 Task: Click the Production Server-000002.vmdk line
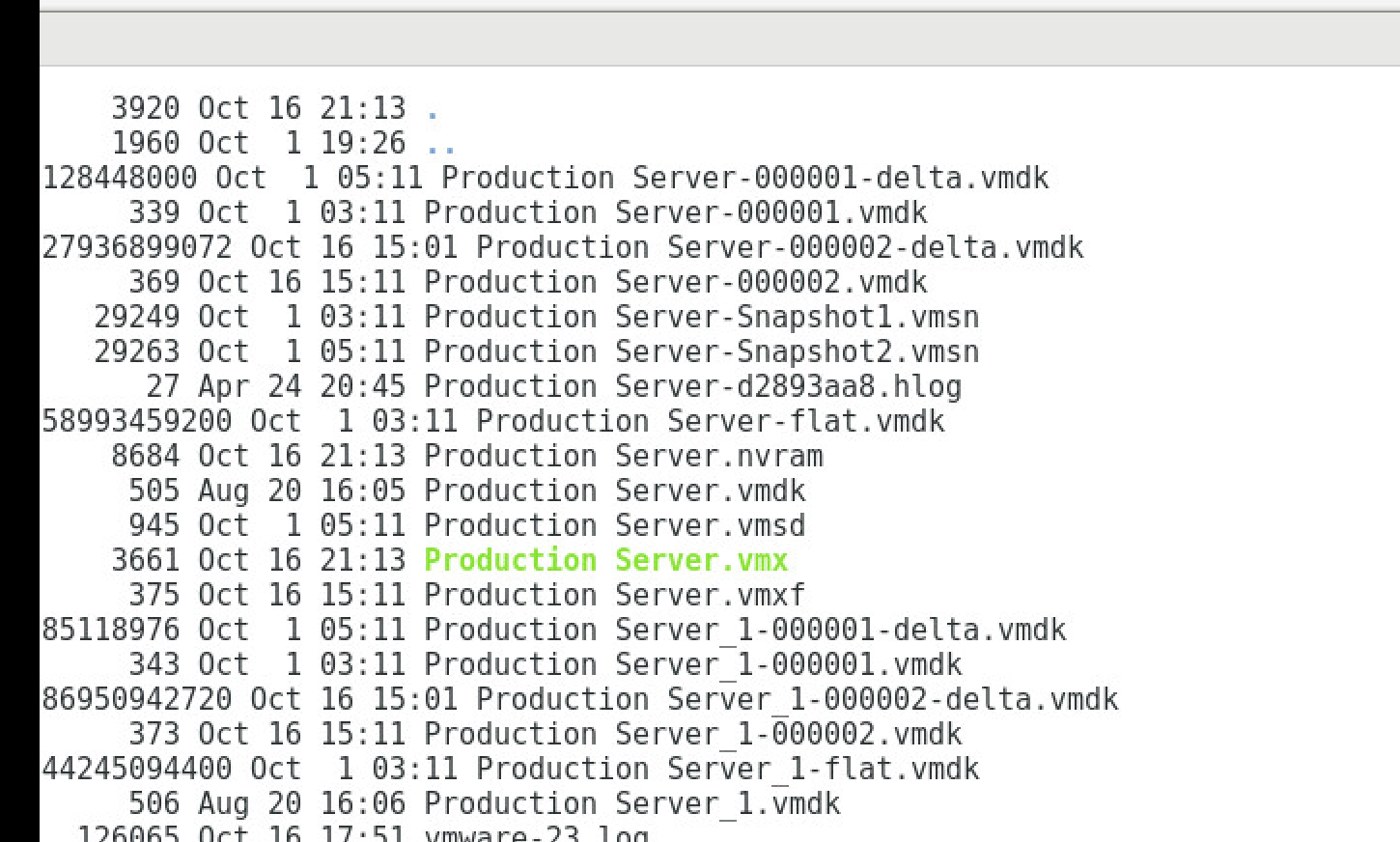pyautogui.click(x=675, y=282)
